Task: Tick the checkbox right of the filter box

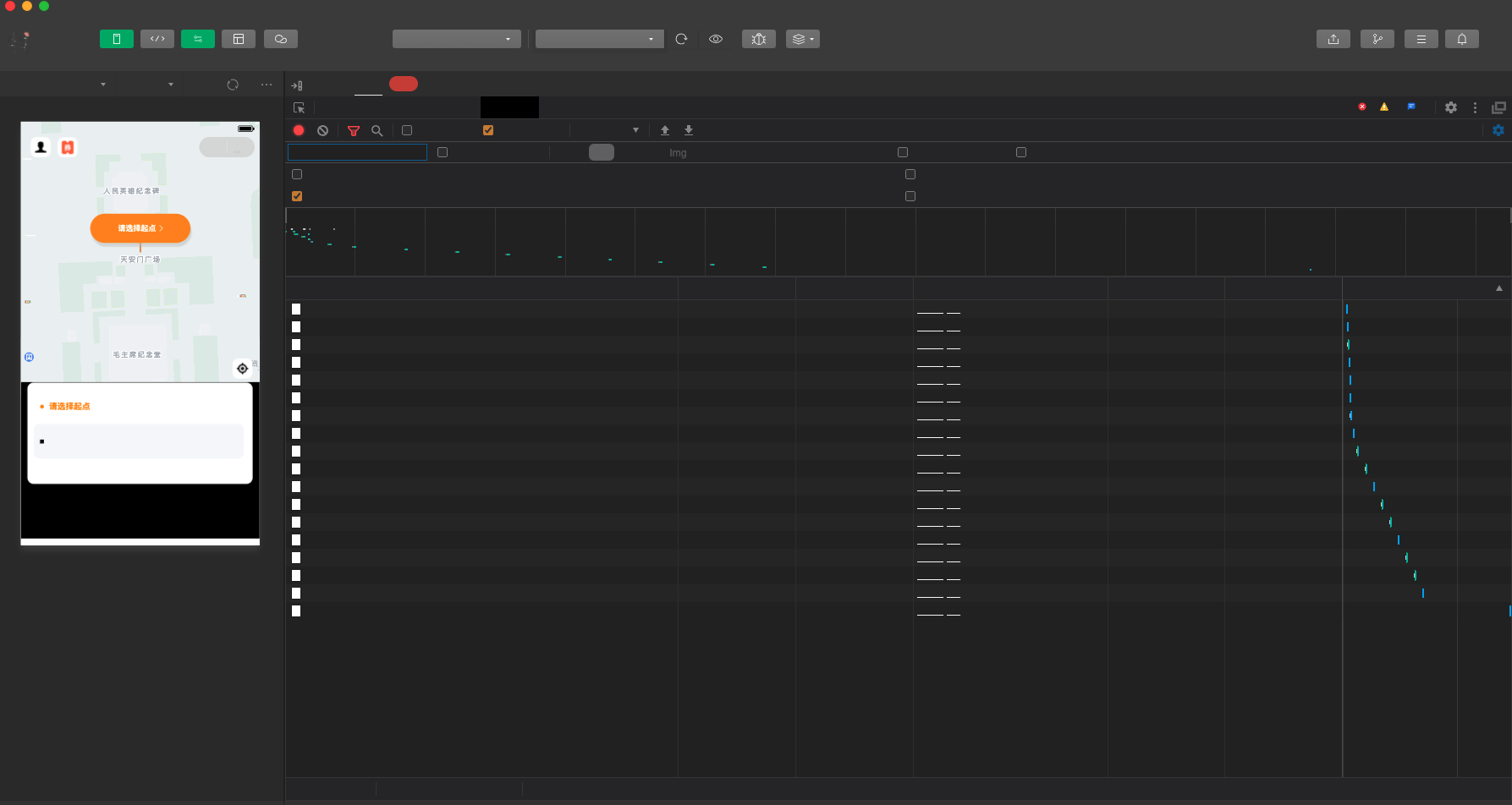Action: click(x=443, y=152)
